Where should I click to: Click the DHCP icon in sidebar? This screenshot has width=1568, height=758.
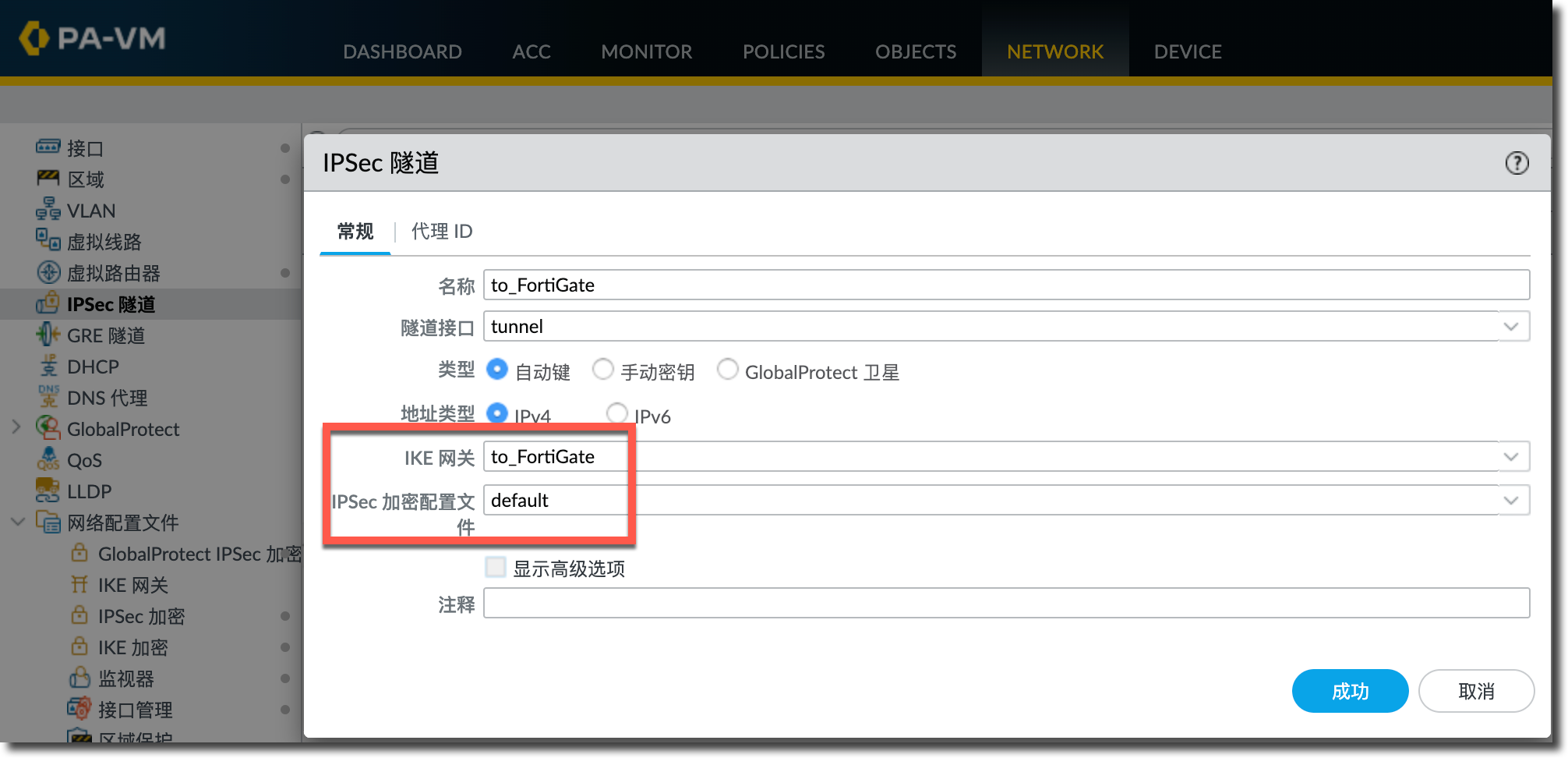tap(48, 366)
